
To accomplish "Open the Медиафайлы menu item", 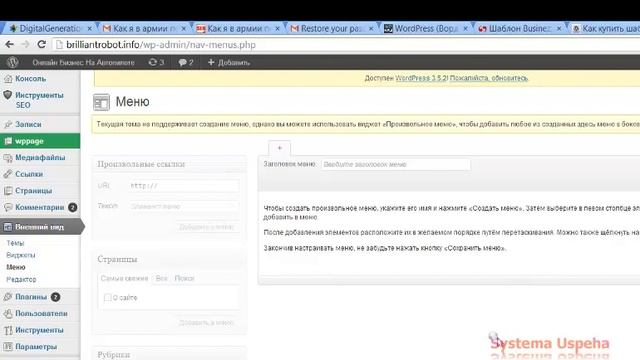I will (40, 157).
